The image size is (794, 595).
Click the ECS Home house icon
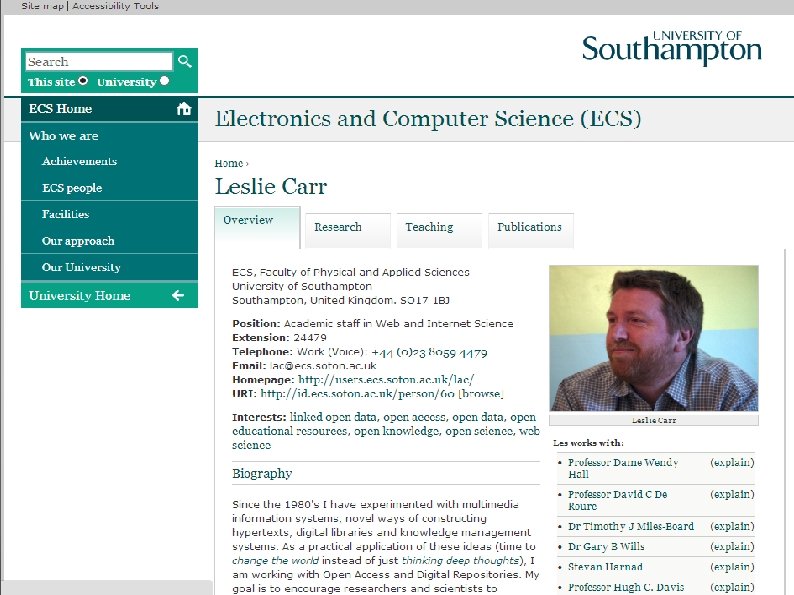point(184,108)
